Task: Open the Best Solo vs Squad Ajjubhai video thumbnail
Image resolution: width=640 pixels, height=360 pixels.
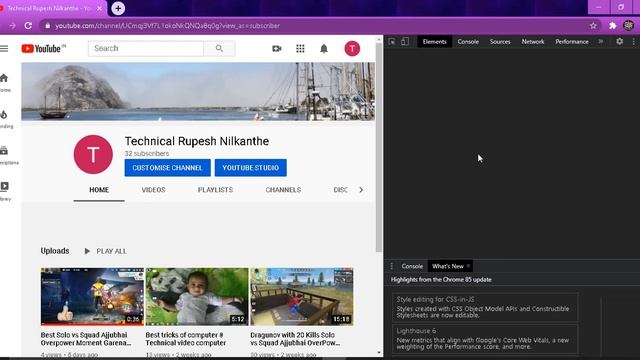Action: [x=92, y=296]
